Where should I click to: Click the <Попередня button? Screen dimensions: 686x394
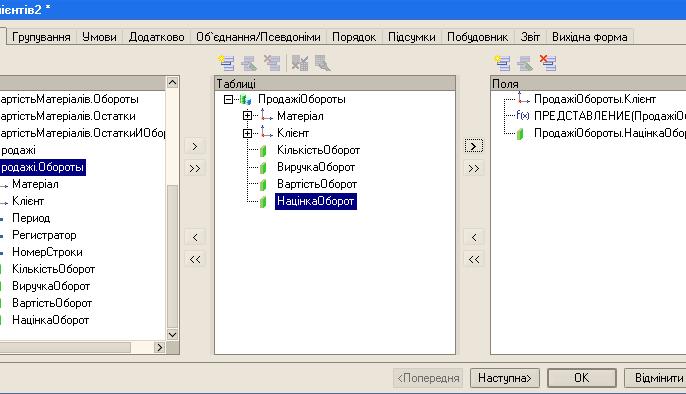click(428, 378)
